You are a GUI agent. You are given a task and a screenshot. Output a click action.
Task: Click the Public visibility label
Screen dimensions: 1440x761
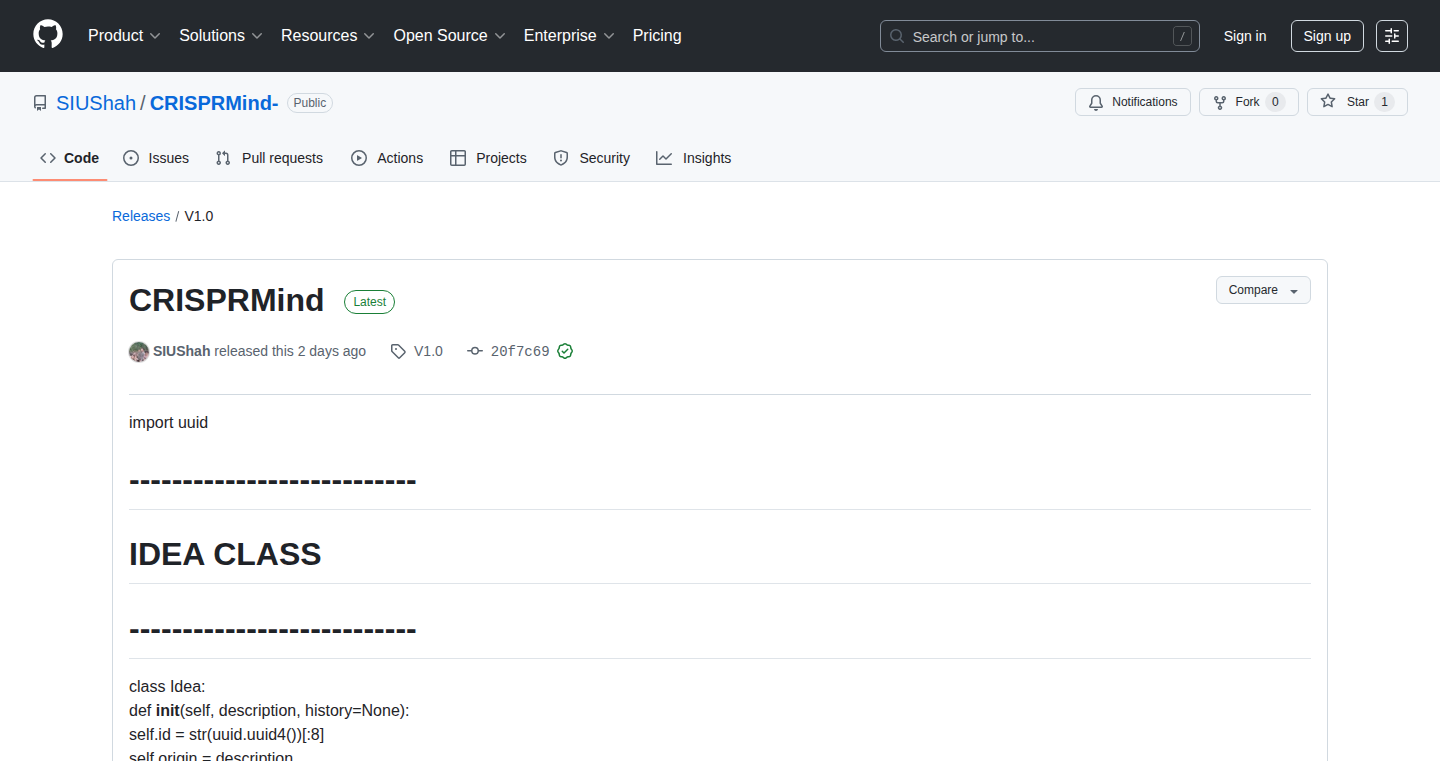(310, 103)
